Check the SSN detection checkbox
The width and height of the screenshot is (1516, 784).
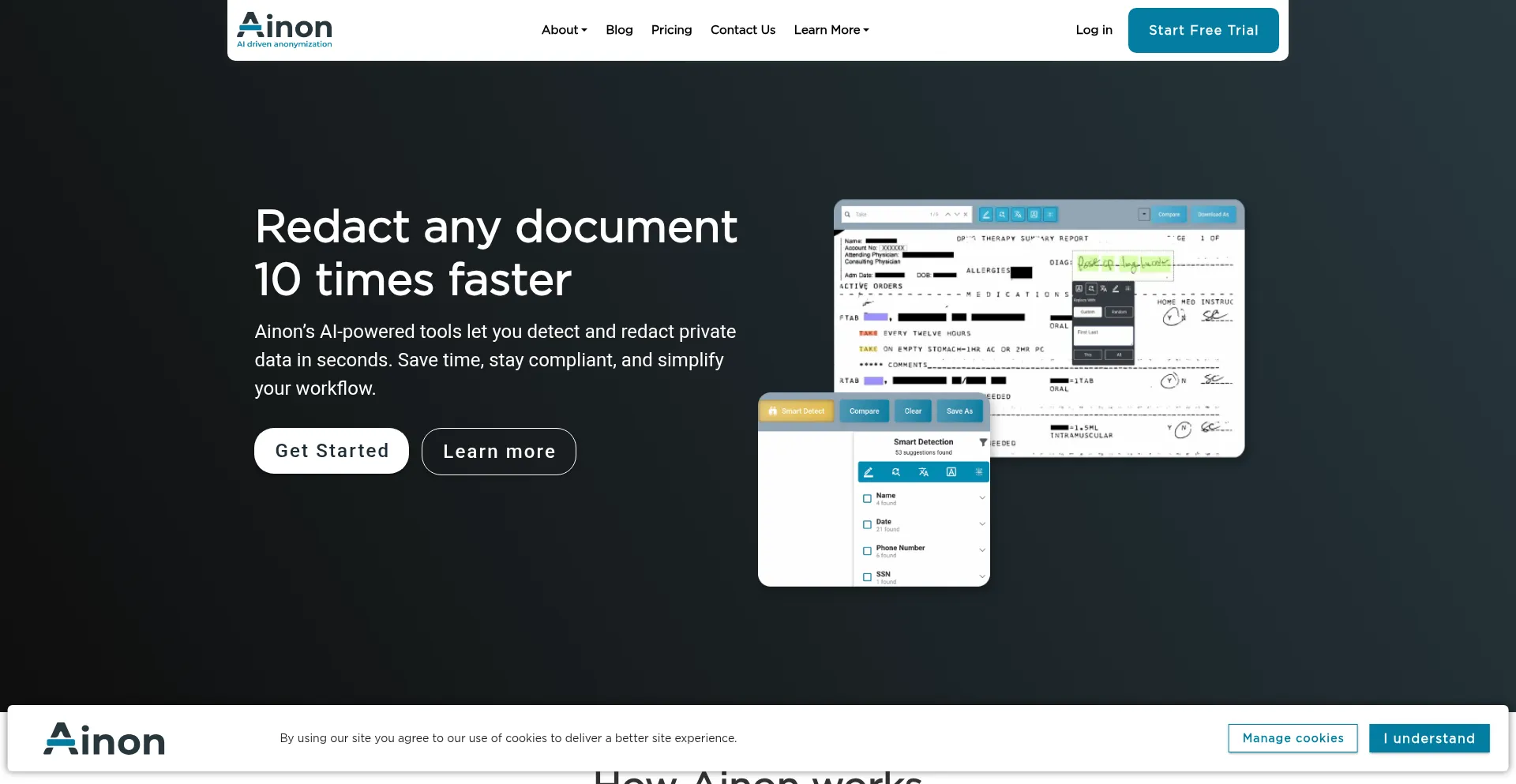tap(867, 577)
